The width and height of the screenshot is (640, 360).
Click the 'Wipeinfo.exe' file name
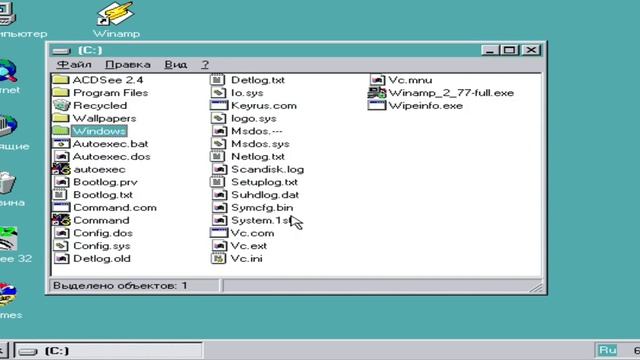point(425,106)
